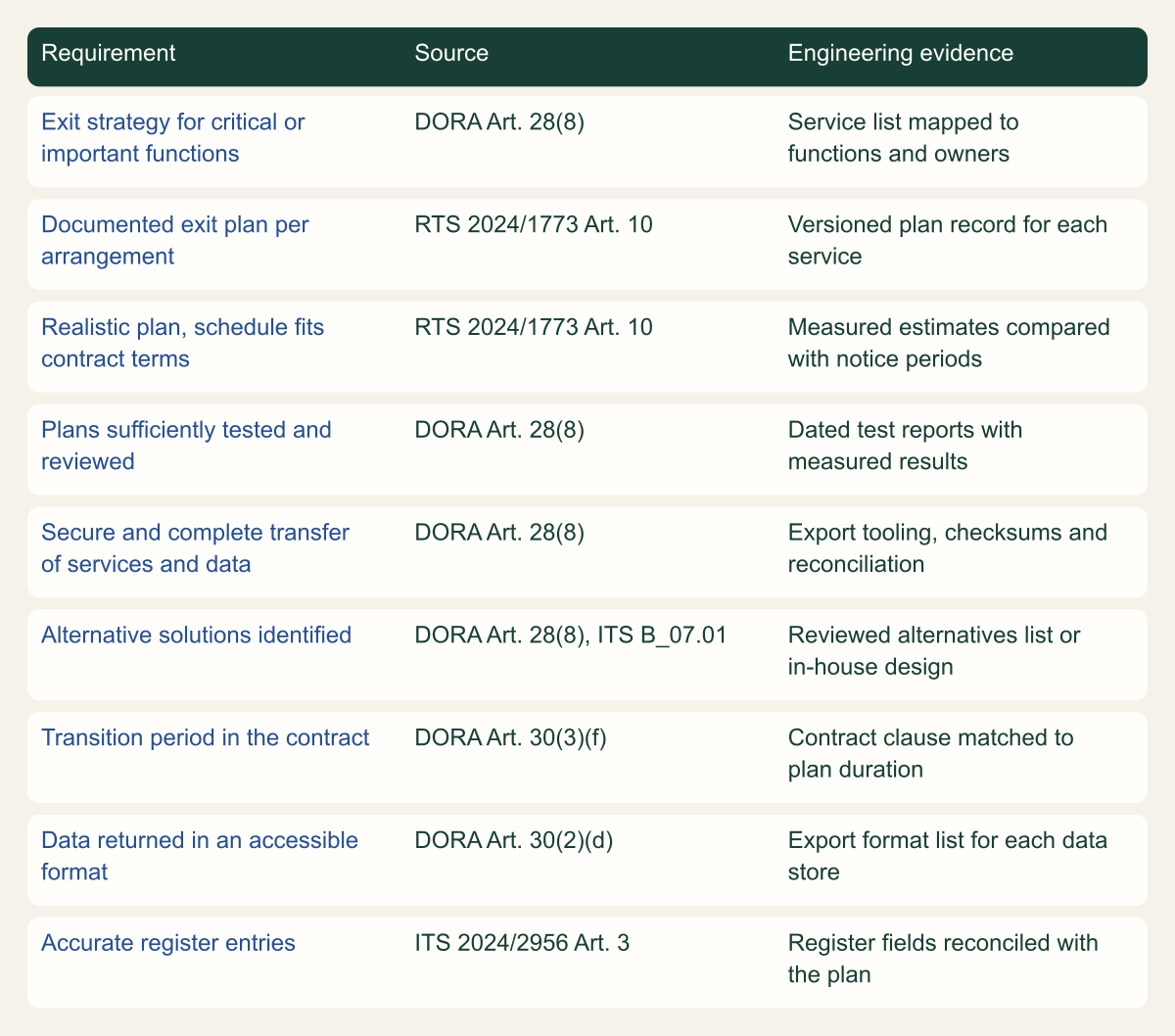
Task: Open 'Data returned in an accessible format' link
Action: (x=200, y=856)
